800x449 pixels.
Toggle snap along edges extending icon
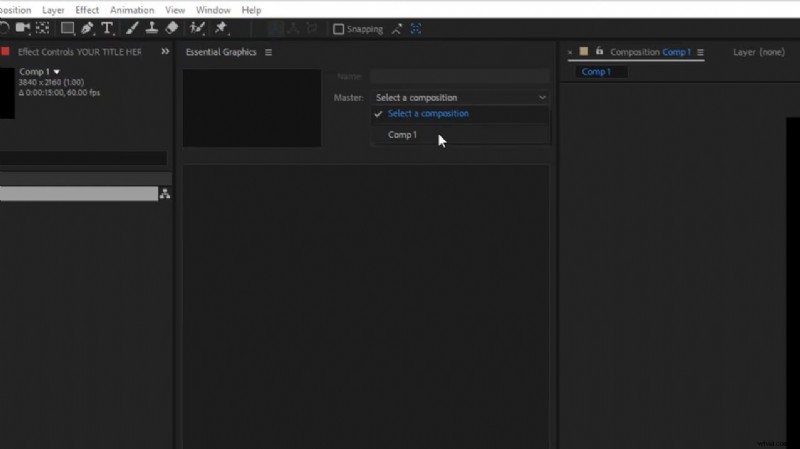pyautogui.click(x=396, y=29)
